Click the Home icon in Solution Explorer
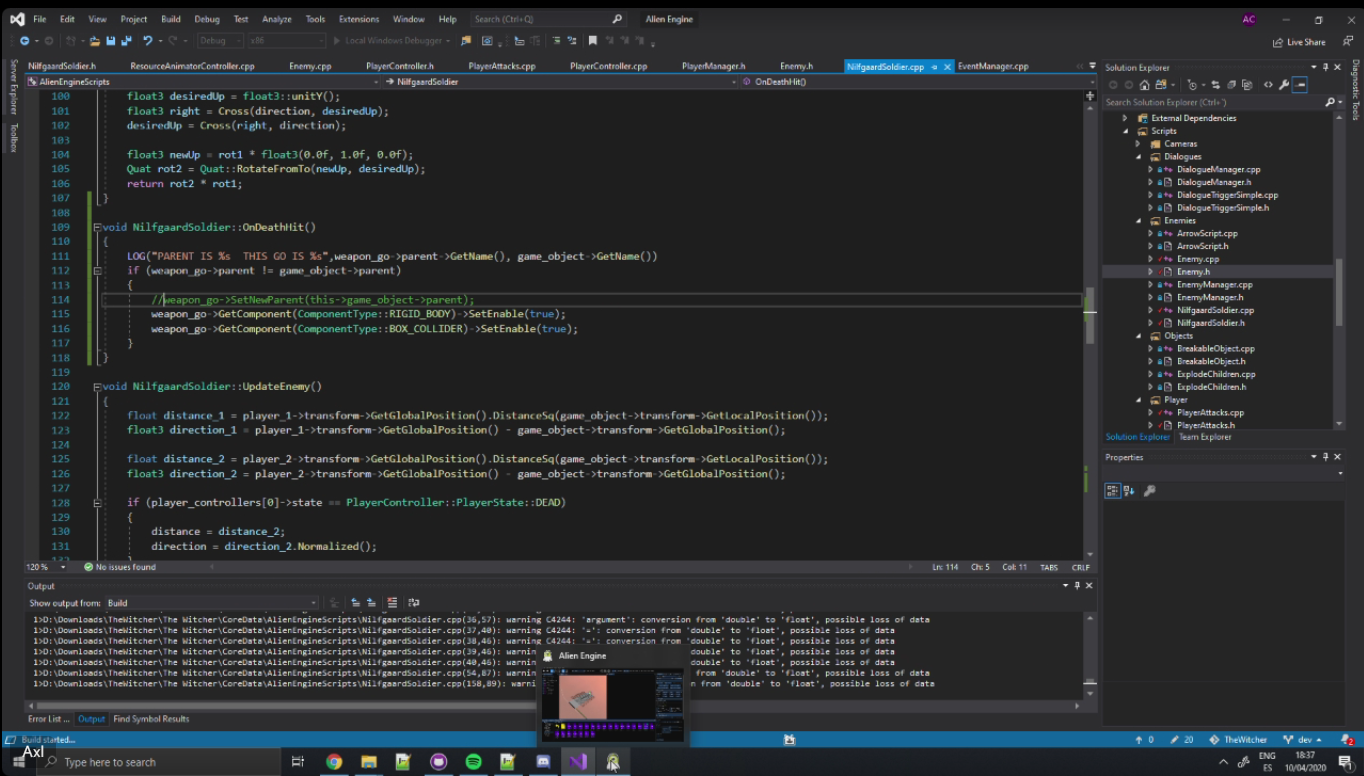1364x776 pixels. [x=1144, y=85]
